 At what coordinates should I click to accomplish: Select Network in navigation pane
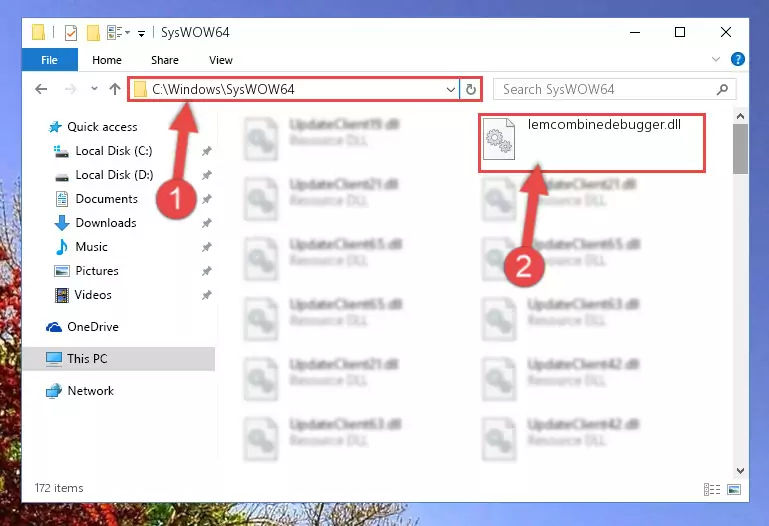(x=80, y=391)
